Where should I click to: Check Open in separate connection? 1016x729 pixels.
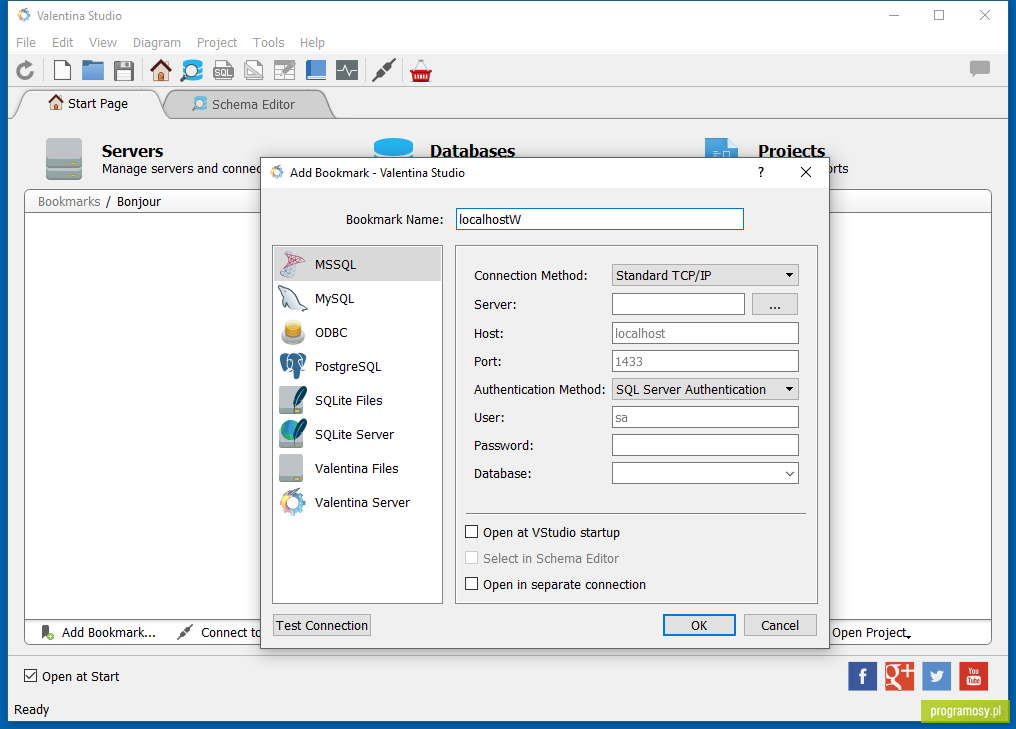pyautogui.click(x=472, y=584)
